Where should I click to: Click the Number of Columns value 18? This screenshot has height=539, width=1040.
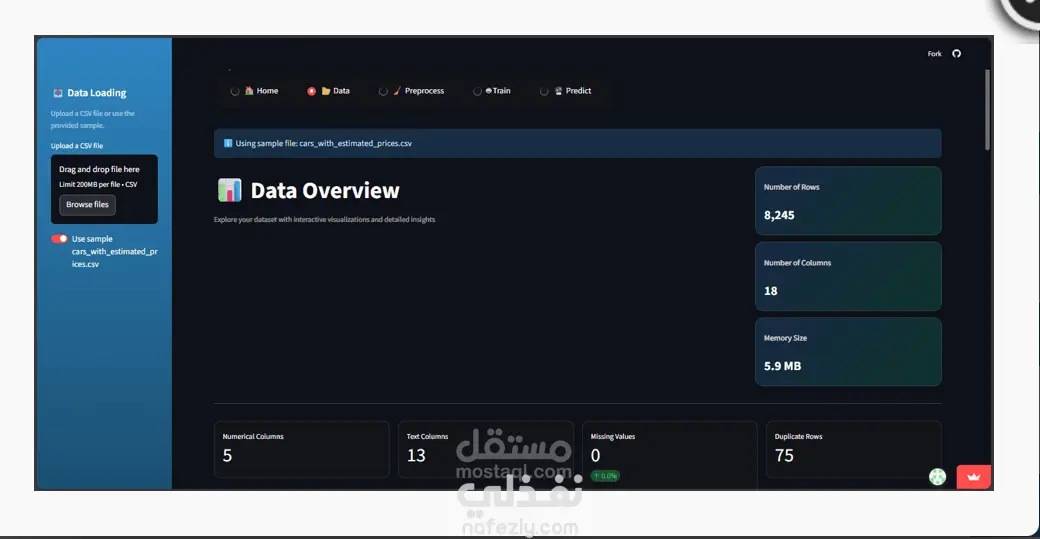click(x=770, y=291)
